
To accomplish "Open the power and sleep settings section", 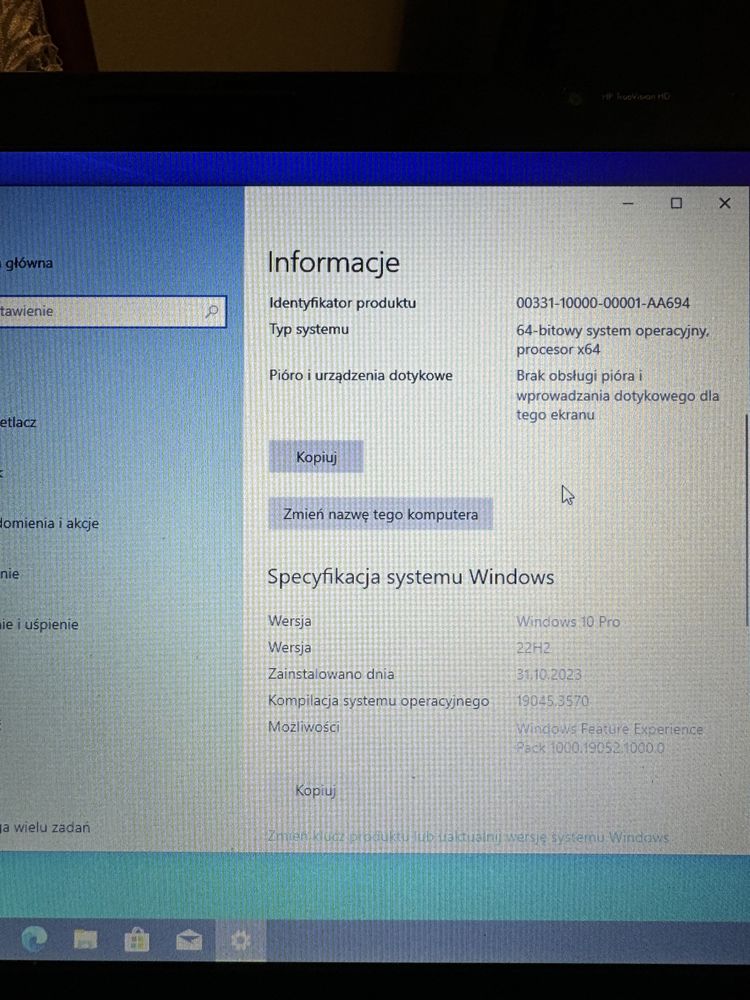I will pyautogui.click(x=40, y=624).
